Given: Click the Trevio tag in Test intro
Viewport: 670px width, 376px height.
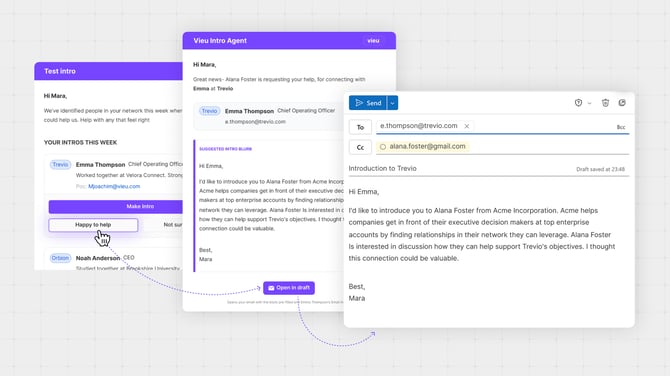Looking at the screenshot, I should coord(60,164).
